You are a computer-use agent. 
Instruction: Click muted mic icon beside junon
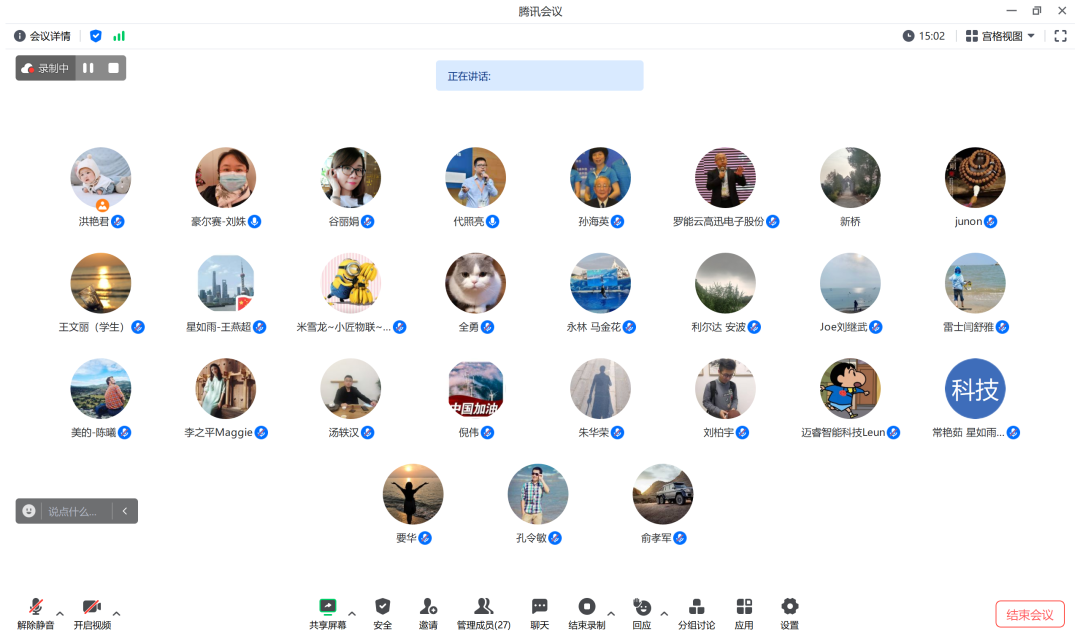[990, 221]
